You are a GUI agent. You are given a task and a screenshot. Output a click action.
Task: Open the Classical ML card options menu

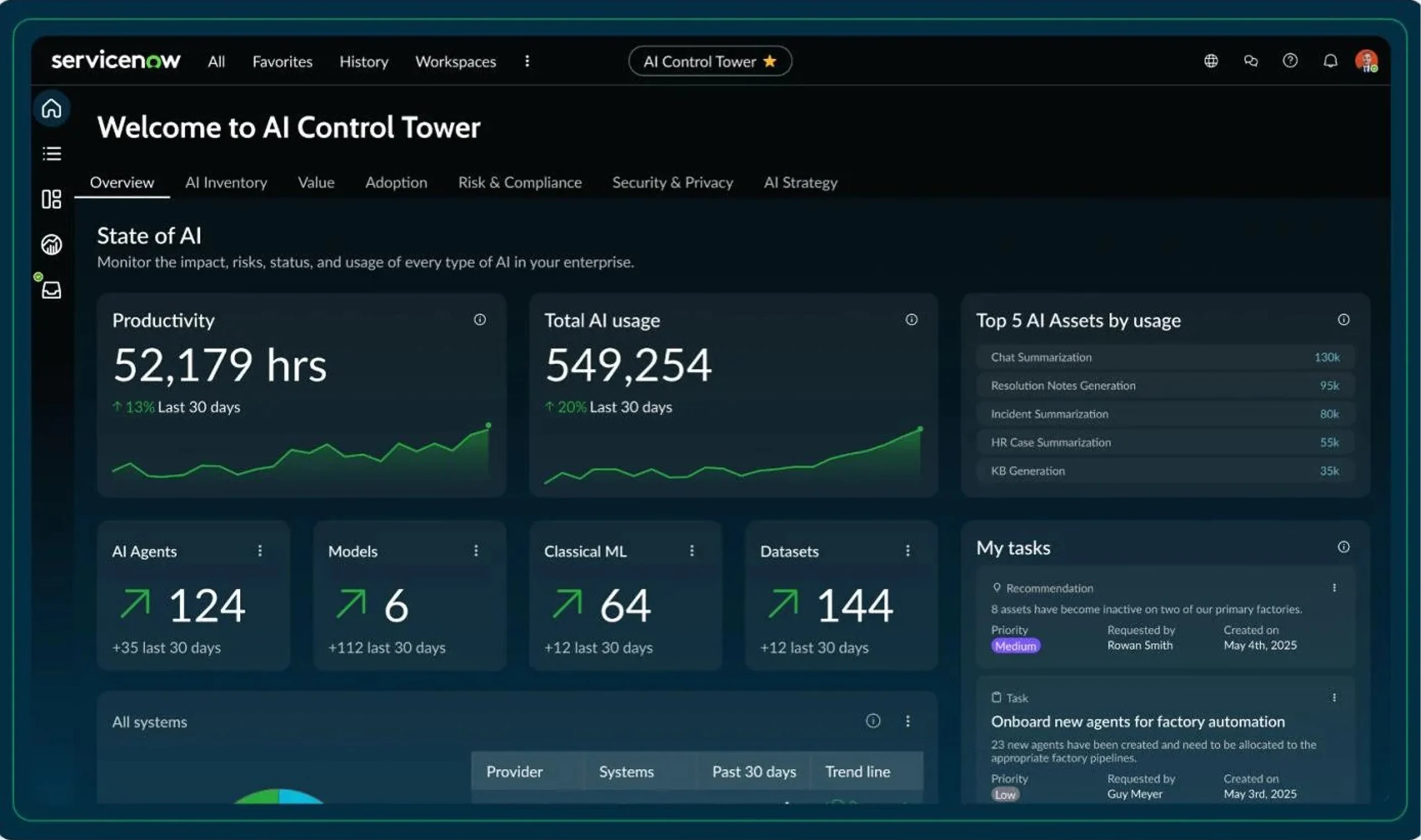click(x=691, y=551)
